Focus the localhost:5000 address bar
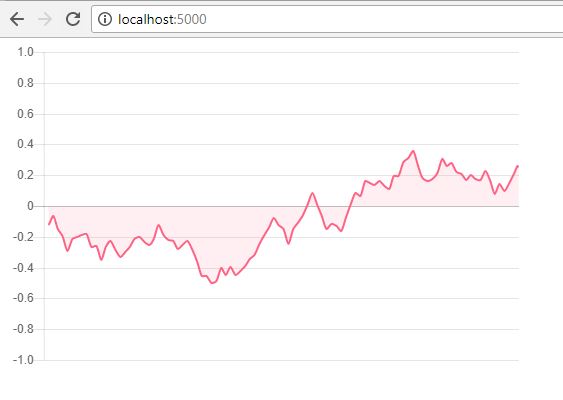Viewport: 563px width, 400px height. (327, 19)
